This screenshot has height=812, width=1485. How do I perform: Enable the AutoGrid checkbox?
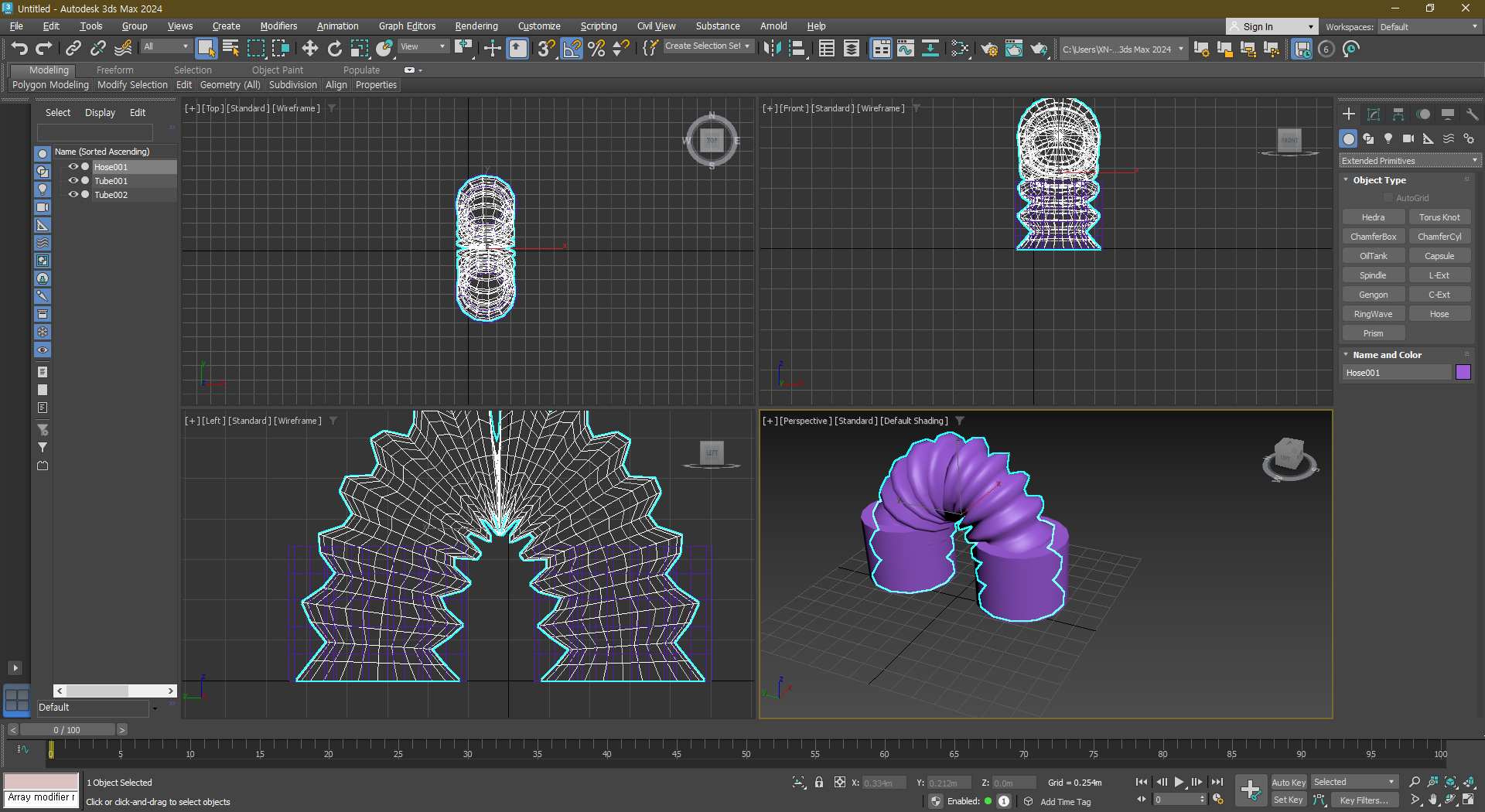pyautogui.click(x=1388, y=198)
